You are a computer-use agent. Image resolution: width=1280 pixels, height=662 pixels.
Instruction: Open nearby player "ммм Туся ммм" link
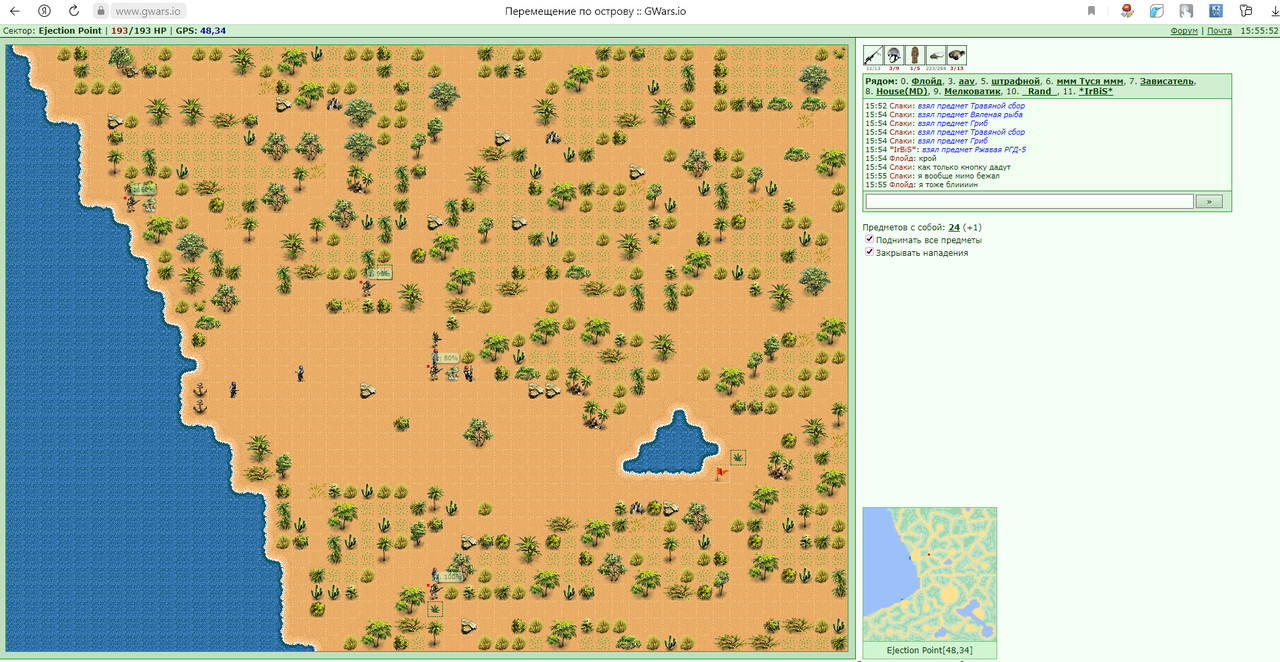click(x=1089, y=80)
